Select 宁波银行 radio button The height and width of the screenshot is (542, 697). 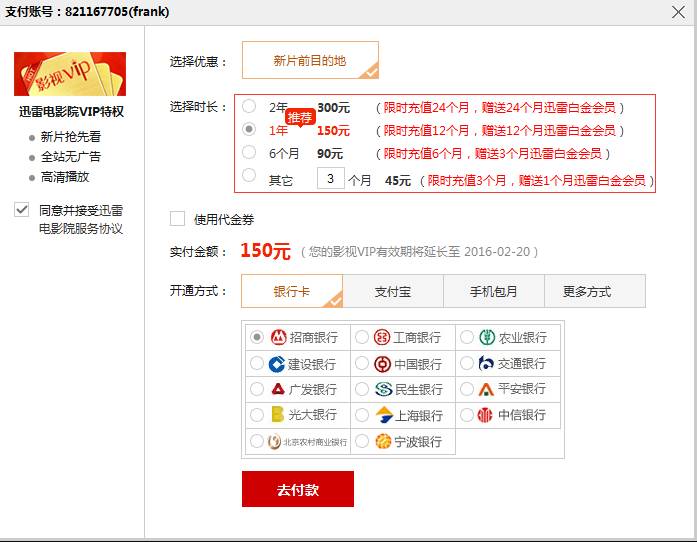[362, 442]
